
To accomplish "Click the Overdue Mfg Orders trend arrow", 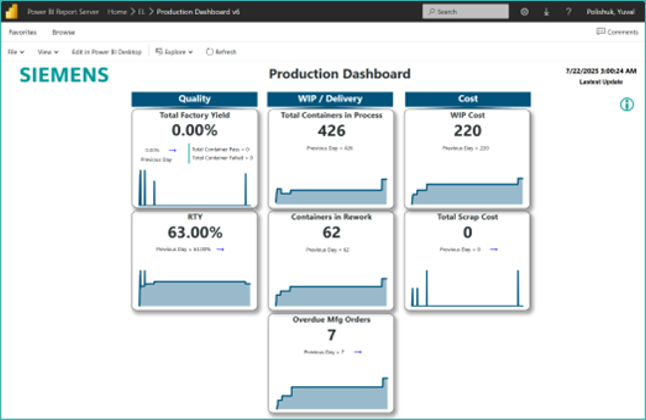I will point(358,352).
